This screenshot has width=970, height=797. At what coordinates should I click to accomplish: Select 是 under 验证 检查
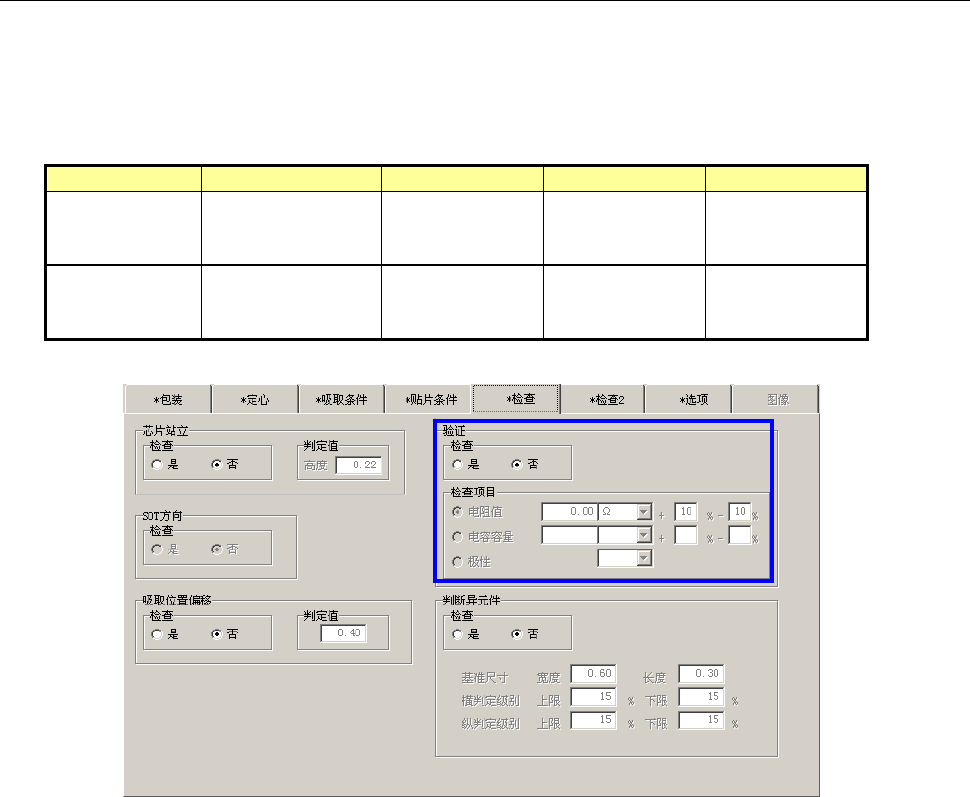click(458, 464)
